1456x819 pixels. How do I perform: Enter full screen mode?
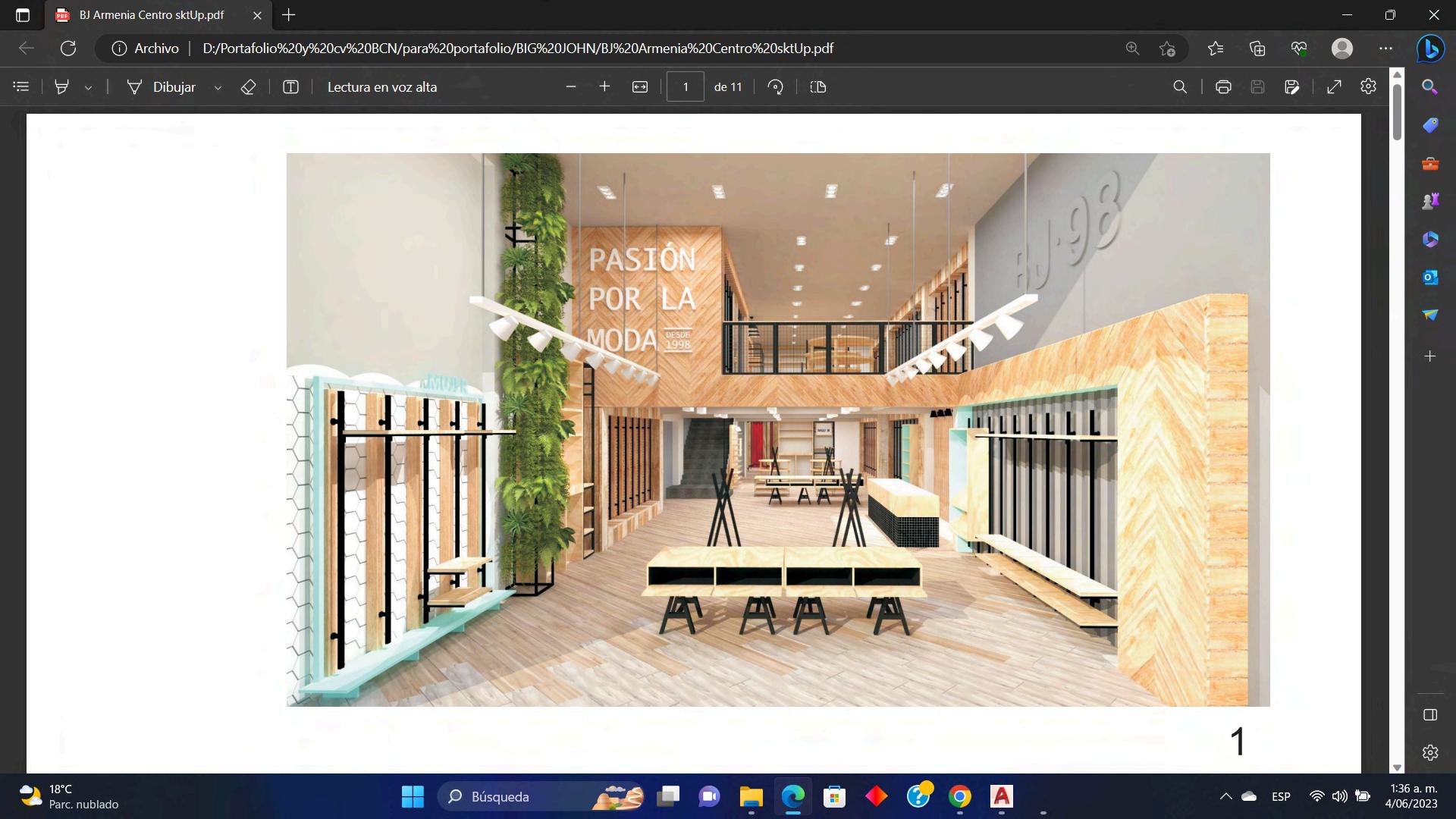pyautogui.click(x=1334, y=87)
